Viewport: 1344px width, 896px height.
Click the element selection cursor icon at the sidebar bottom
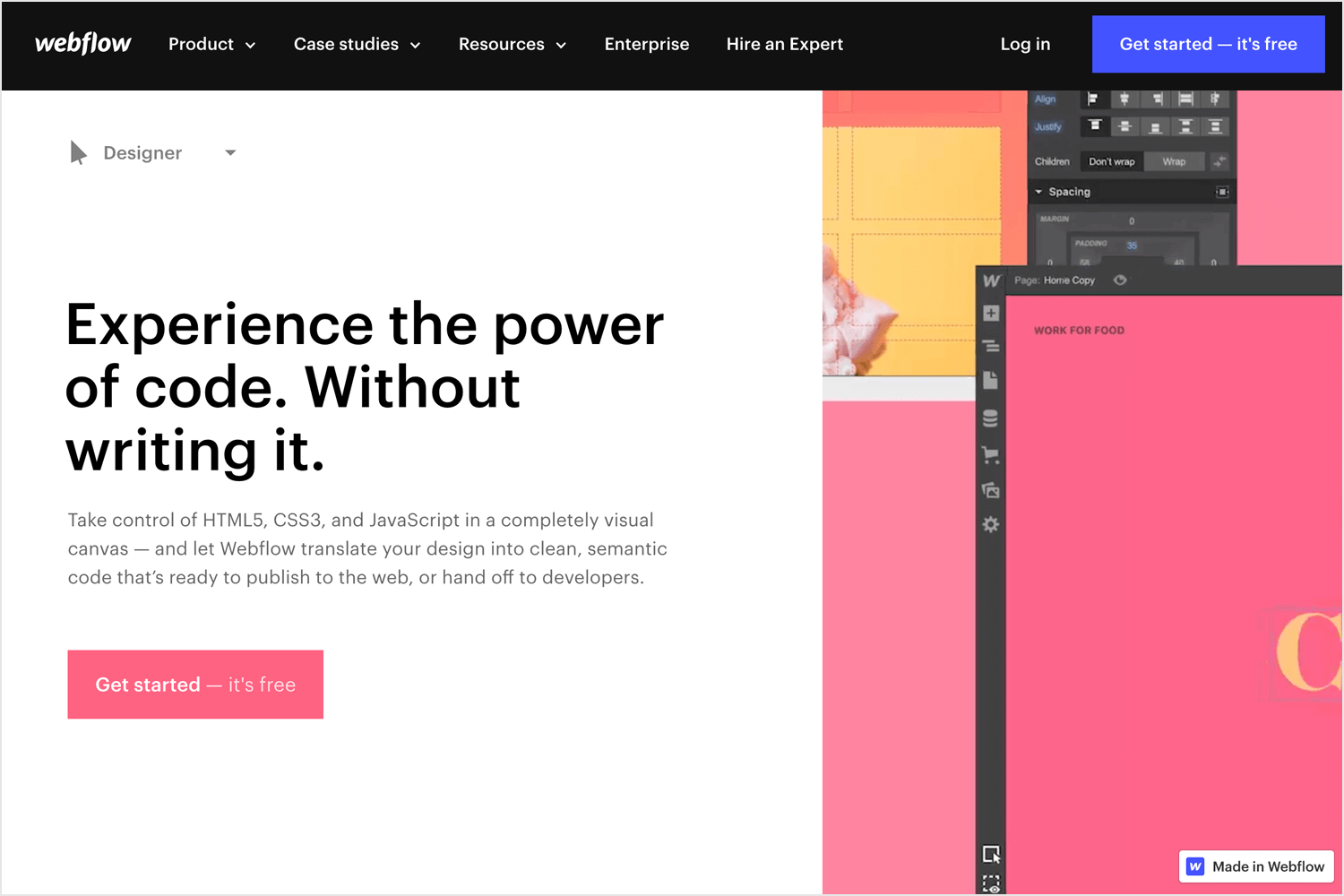click(x=991, y=854)
